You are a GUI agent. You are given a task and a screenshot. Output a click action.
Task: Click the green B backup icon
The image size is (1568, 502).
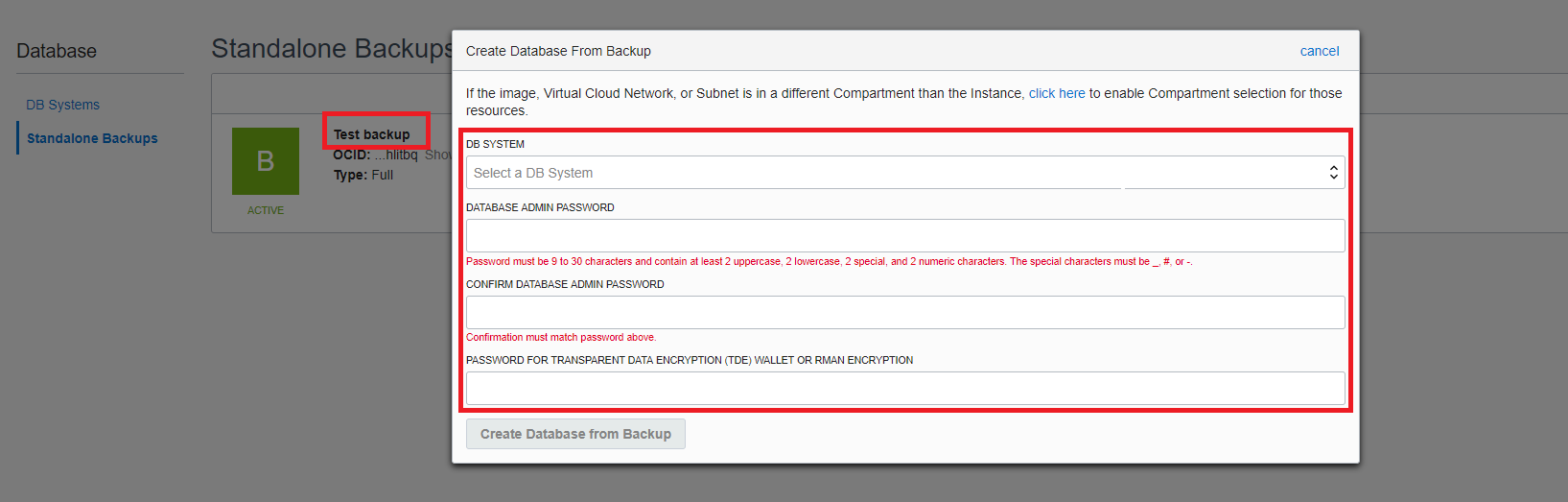tap(265, 161)
